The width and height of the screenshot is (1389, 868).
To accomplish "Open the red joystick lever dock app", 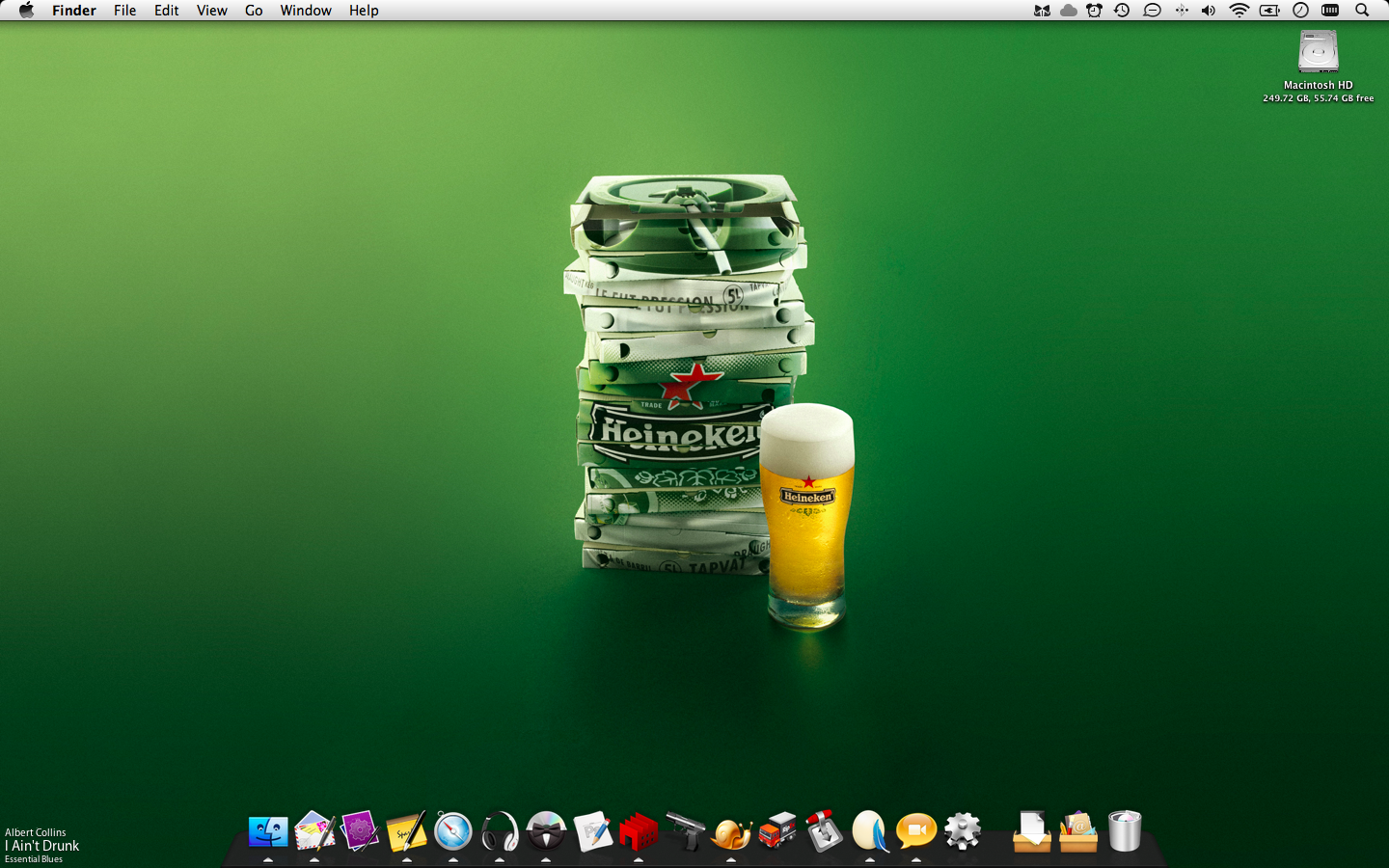I will coord(824,831).
